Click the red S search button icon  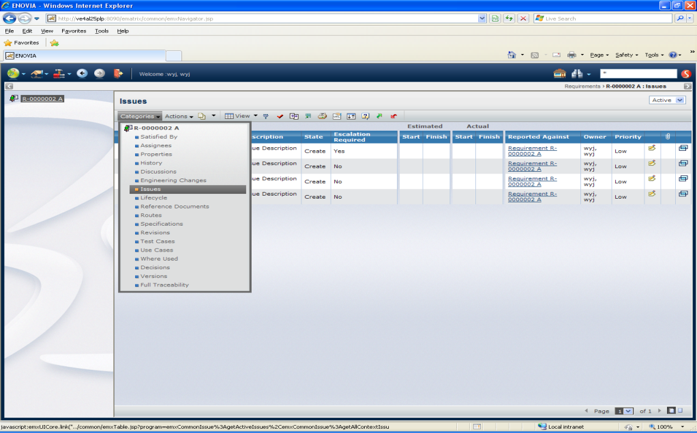click(x=686, y=73)
